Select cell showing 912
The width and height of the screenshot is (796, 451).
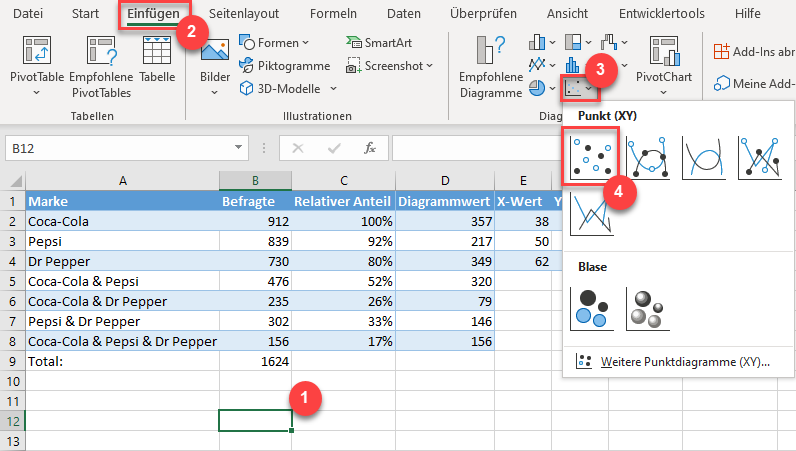[x=255, y=221]
